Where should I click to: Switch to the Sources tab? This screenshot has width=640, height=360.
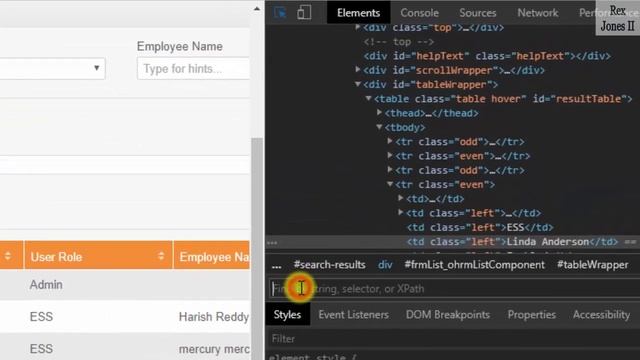pos(478,13)
